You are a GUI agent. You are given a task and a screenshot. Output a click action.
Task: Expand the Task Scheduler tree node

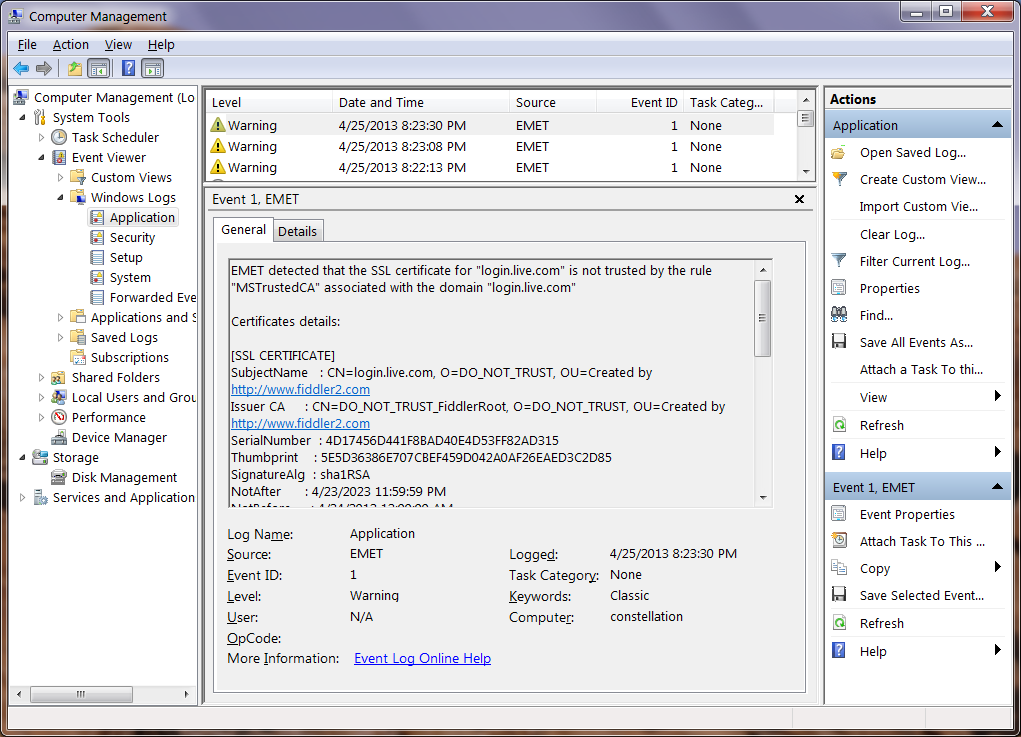(x=42, y=137)
